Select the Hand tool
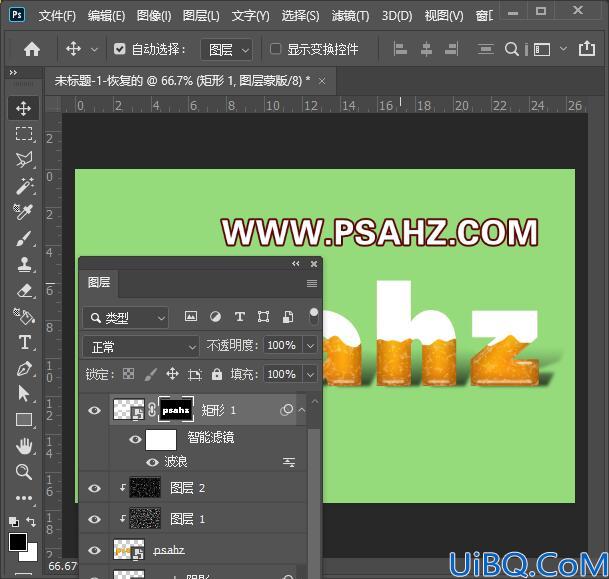Image resolution: width=609 pixels, height=579 pixels. coord(24,446)
